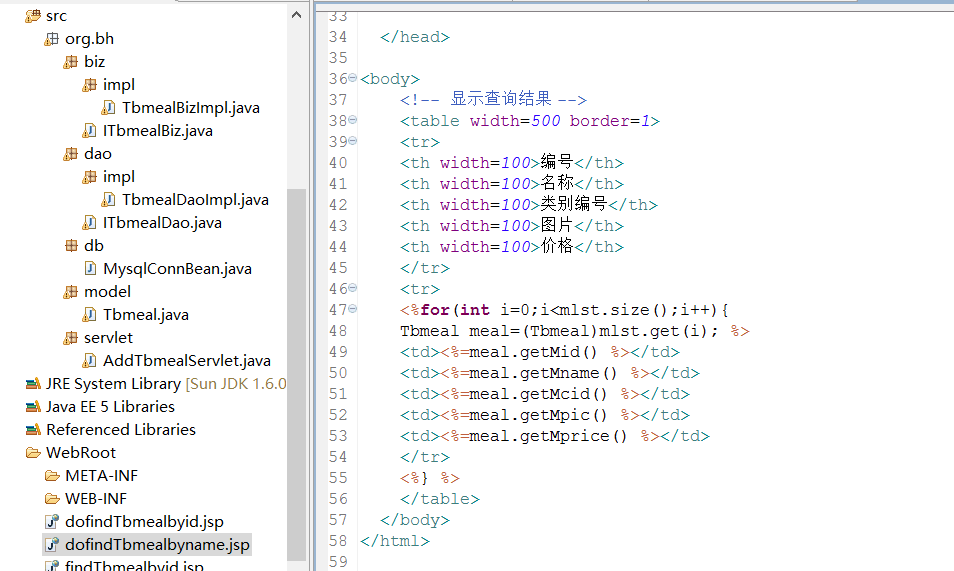Click the border=1 attribute on line 38
The height and width of the screenshot is (571, 954).
pyautogui.click(x=610, y=121)
